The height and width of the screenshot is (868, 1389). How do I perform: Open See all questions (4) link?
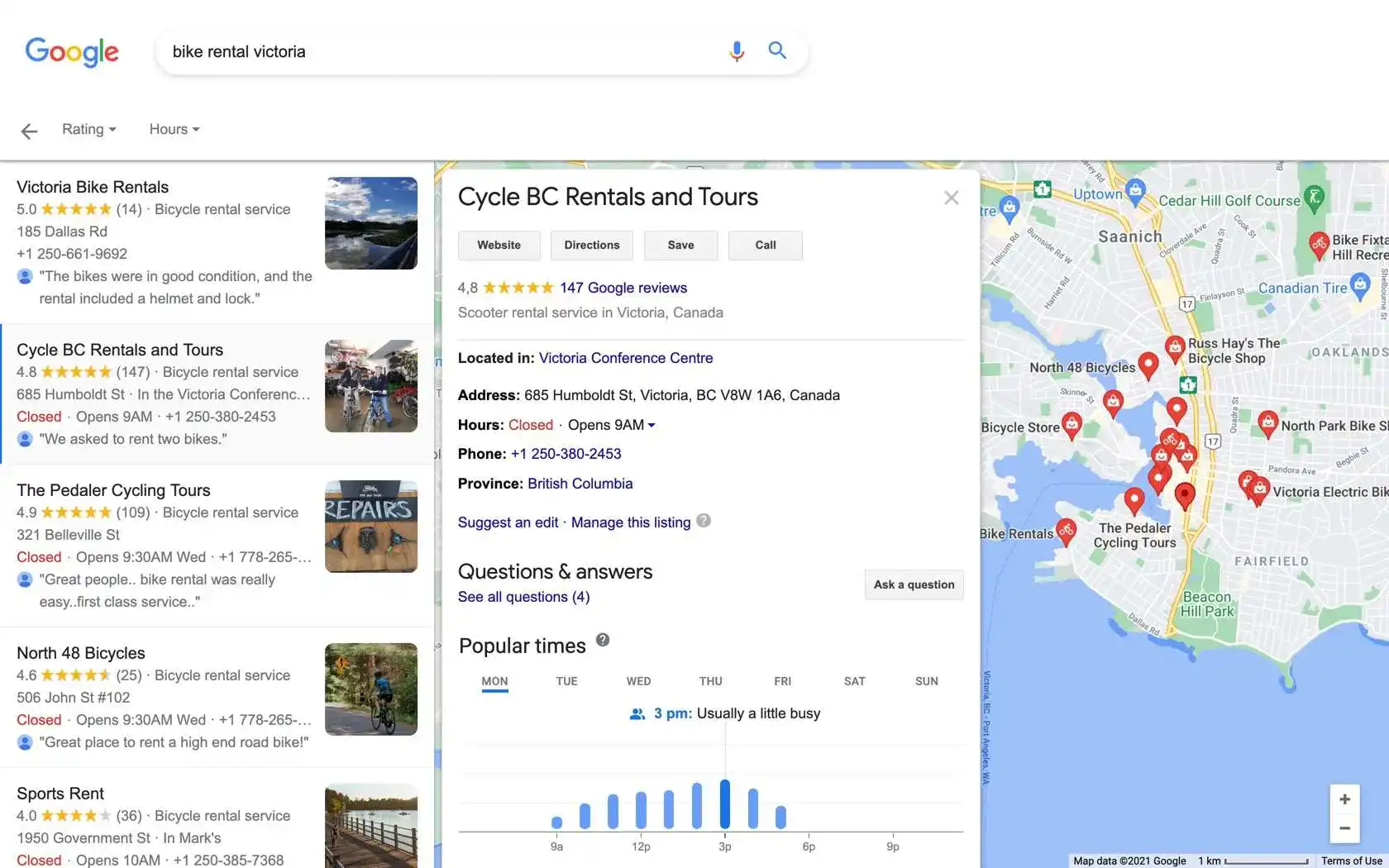point(524,597)
